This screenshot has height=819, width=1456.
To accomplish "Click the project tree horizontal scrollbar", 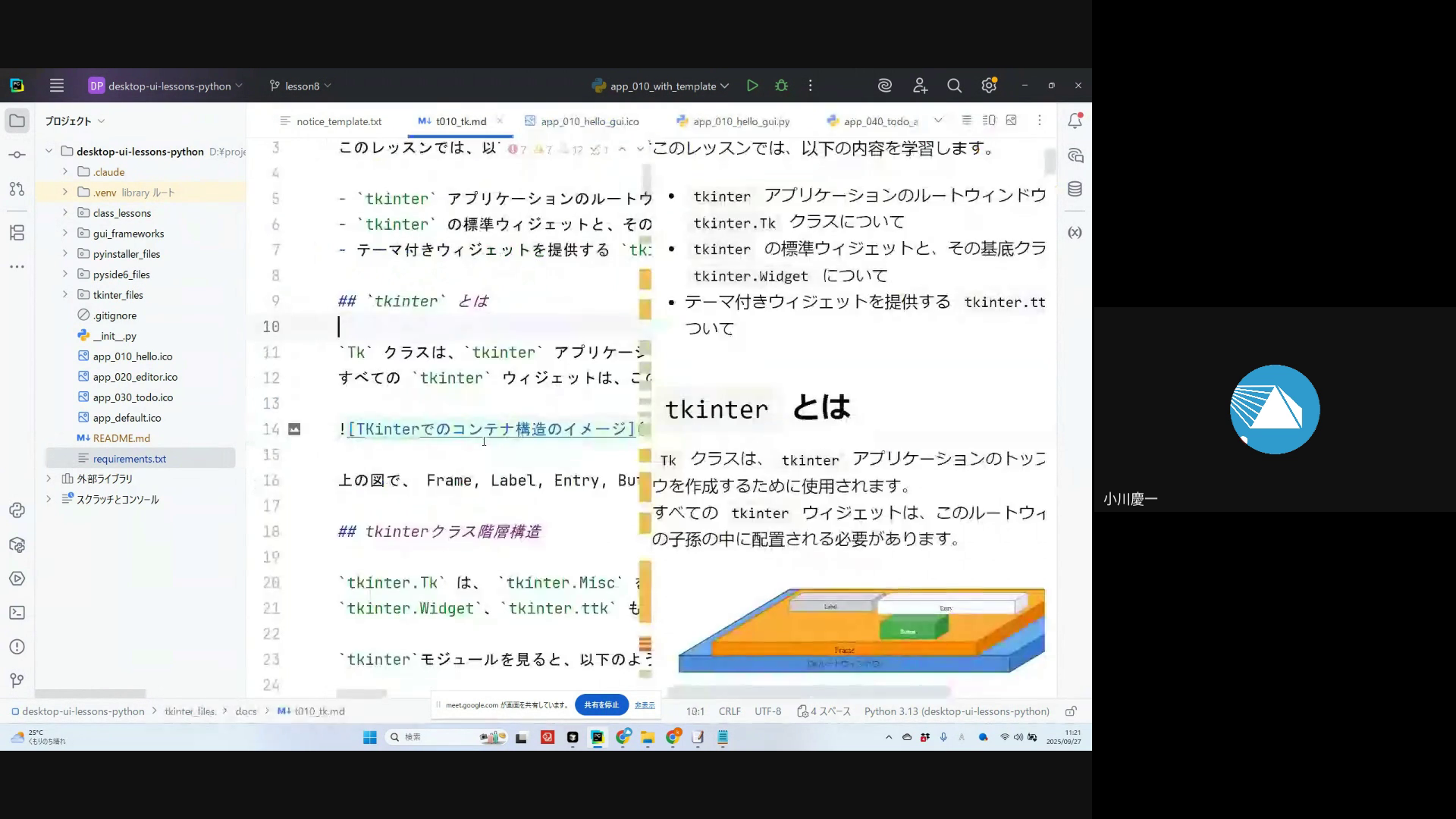I will click(90, 694).
